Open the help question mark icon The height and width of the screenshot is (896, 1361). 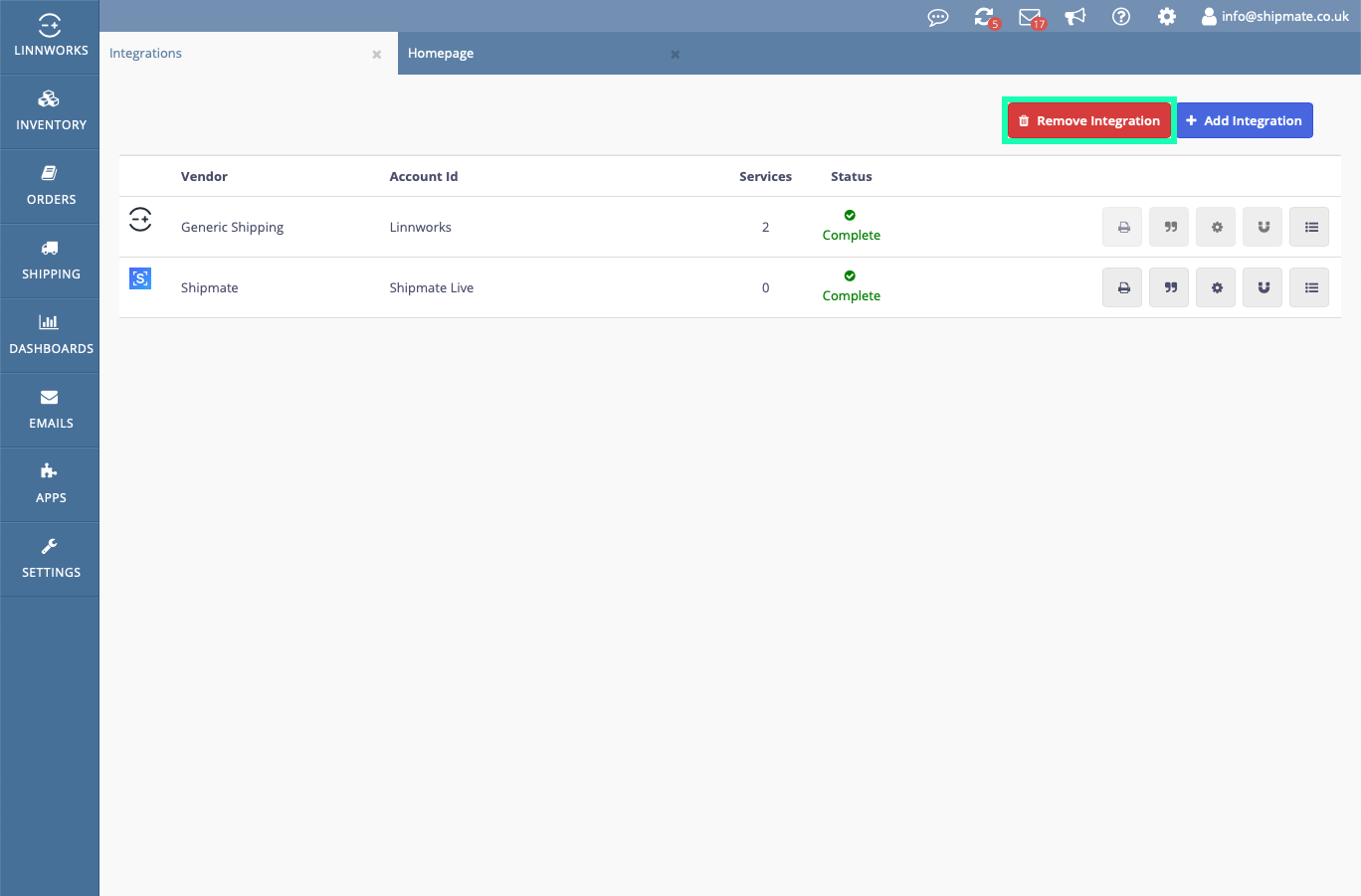1121,16
